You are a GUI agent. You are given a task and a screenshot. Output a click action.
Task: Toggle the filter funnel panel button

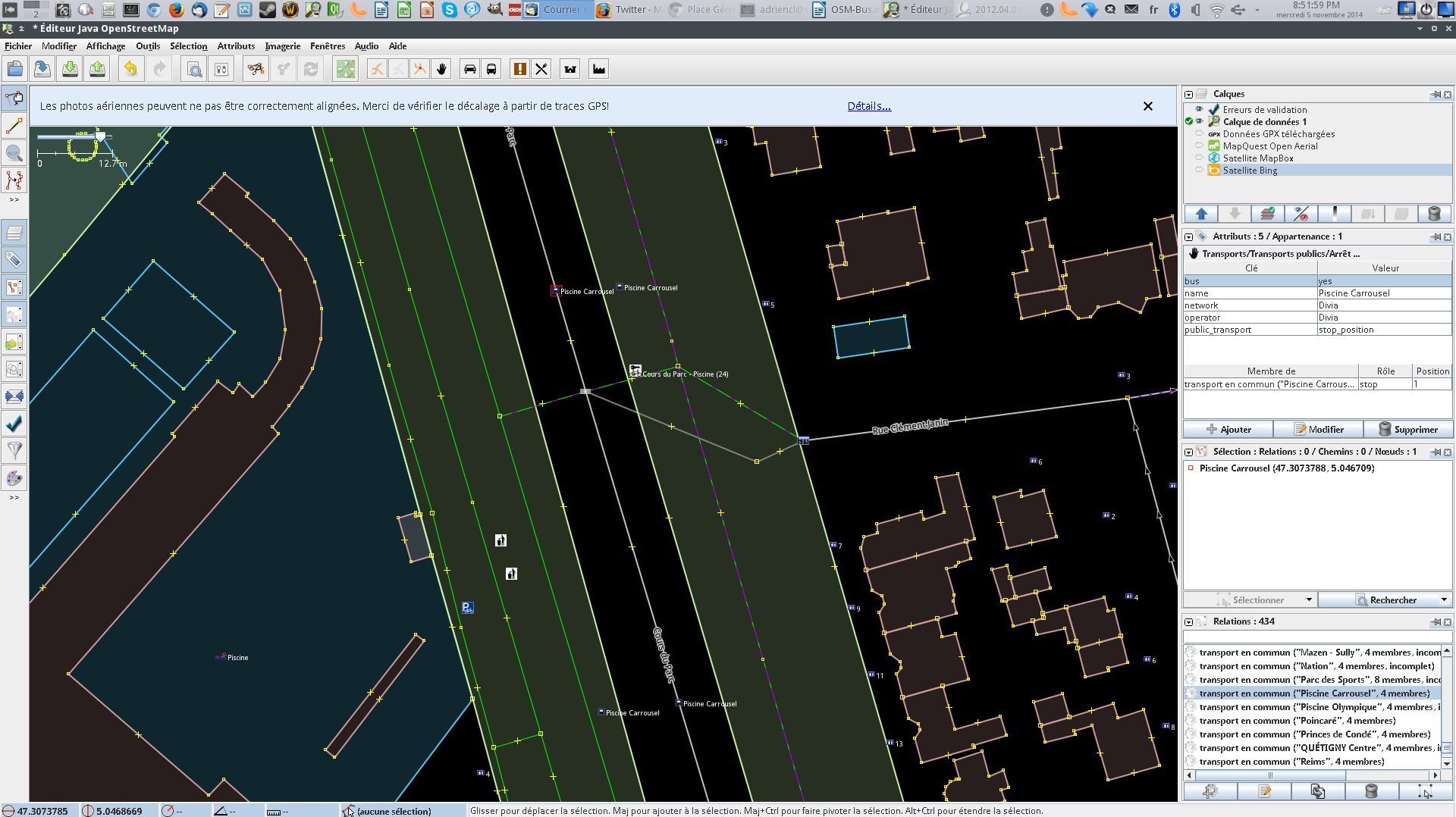point(14,451)
